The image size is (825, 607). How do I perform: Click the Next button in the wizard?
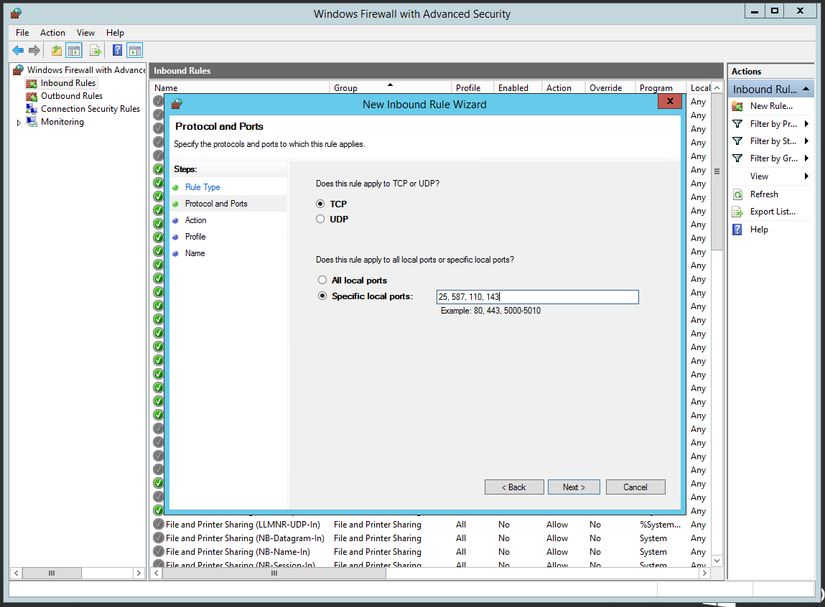click(x=574, y=487)
